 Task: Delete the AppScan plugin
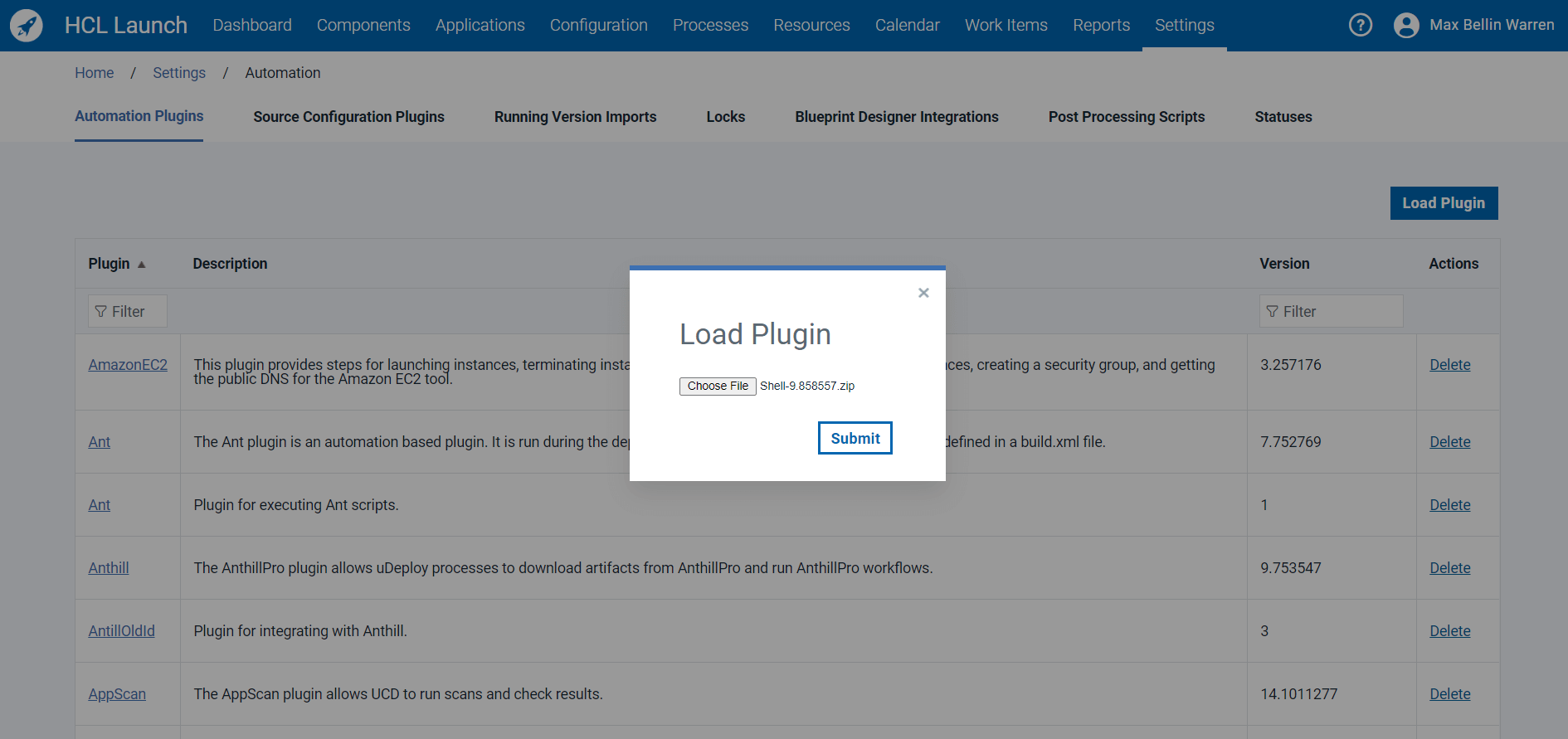pos(1449,694)
